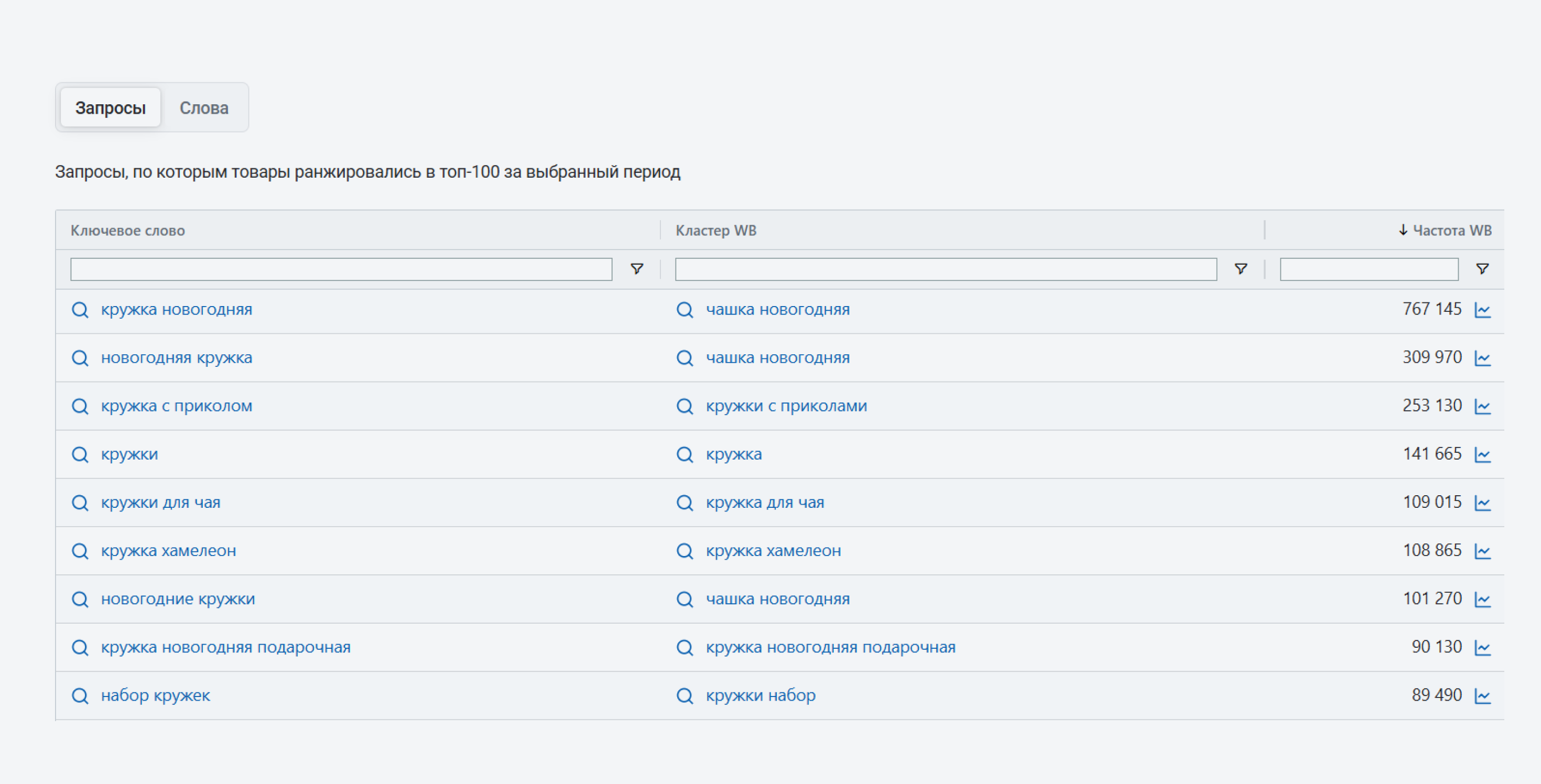This screenshot has width=1541, height=784.
Task: Open keyword link кружки для чая
Action: pos(160,503)
